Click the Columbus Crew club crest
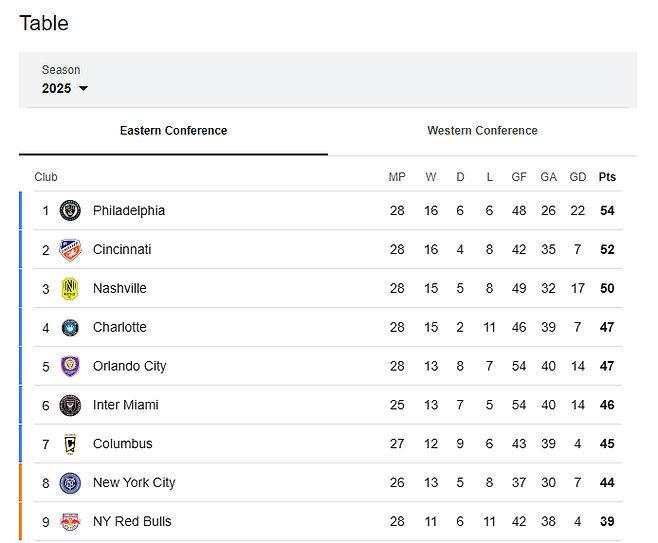The height and width of the screenshot is (543, 658). pos(69,444)
